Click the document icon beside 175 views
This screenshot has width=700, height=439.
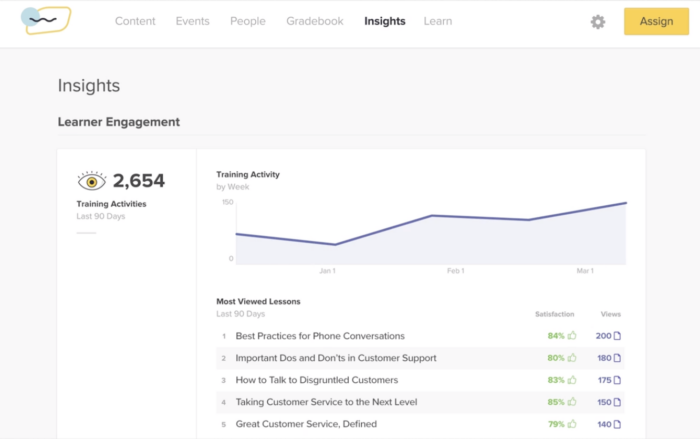click(617, 380)
